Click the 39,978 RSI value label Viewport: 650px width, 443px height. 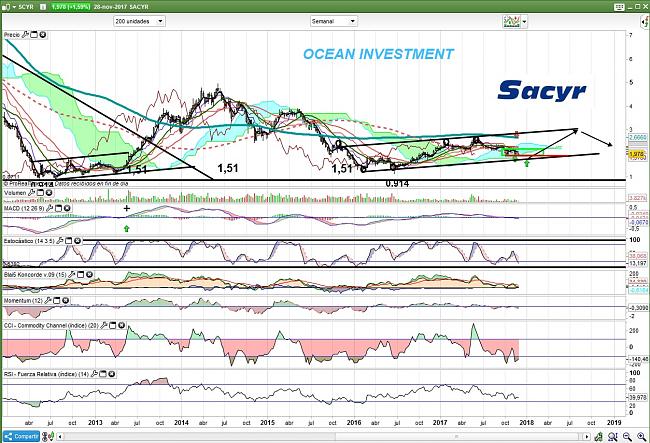[x=638, y=397]
